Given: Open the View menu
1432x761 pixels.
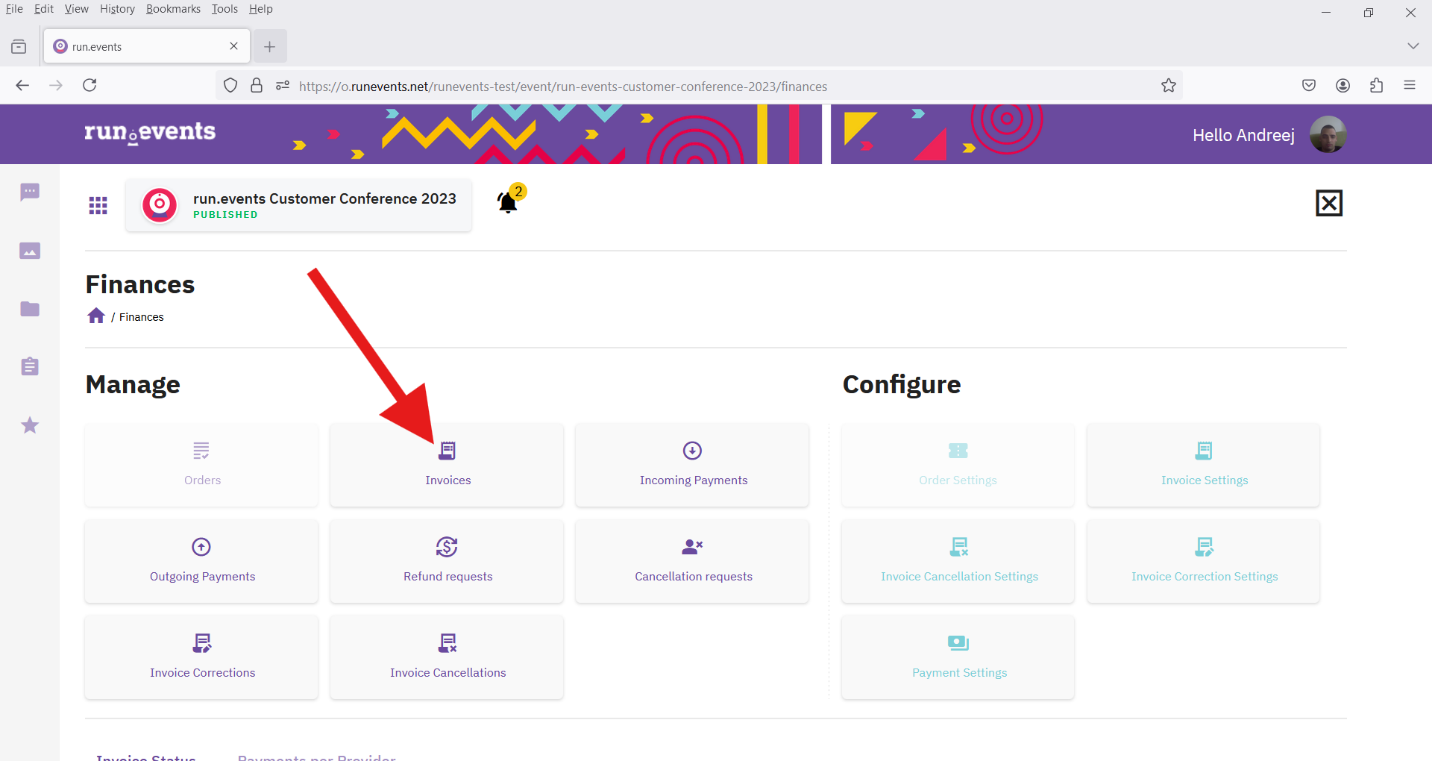Looking at the screenshot, I should tap(77, 9).
